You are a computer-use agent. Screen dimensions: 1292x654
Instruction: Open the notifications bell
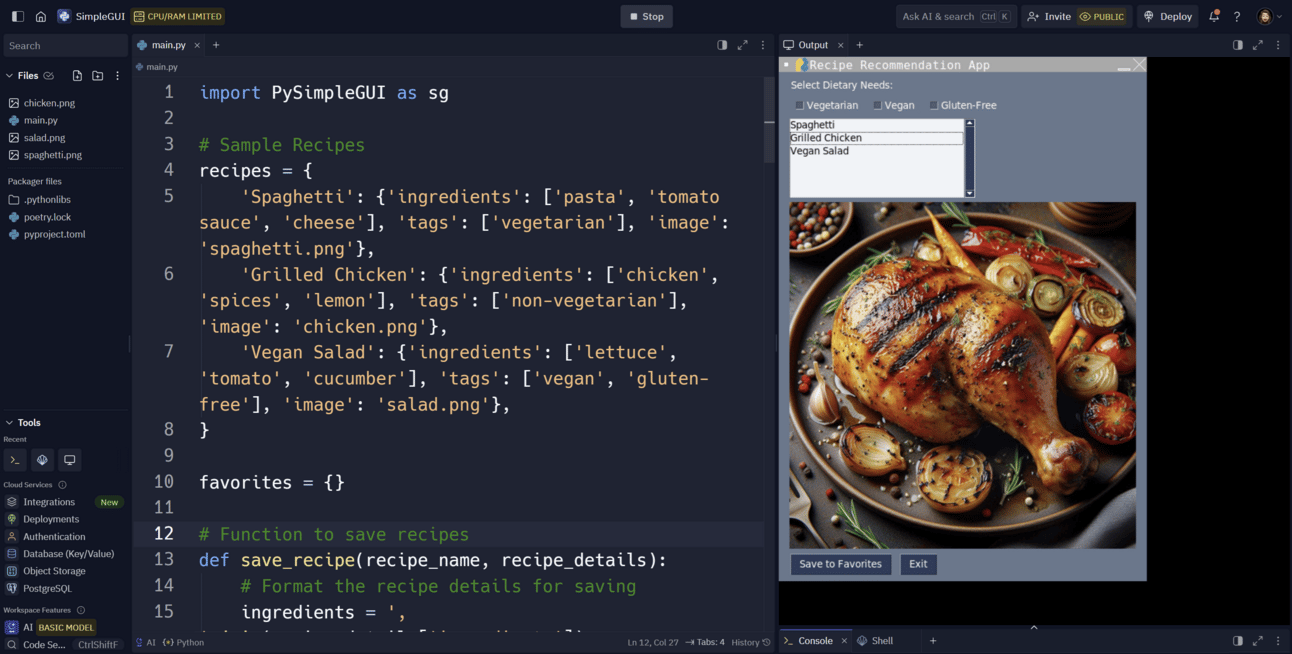pos(1214,16)
